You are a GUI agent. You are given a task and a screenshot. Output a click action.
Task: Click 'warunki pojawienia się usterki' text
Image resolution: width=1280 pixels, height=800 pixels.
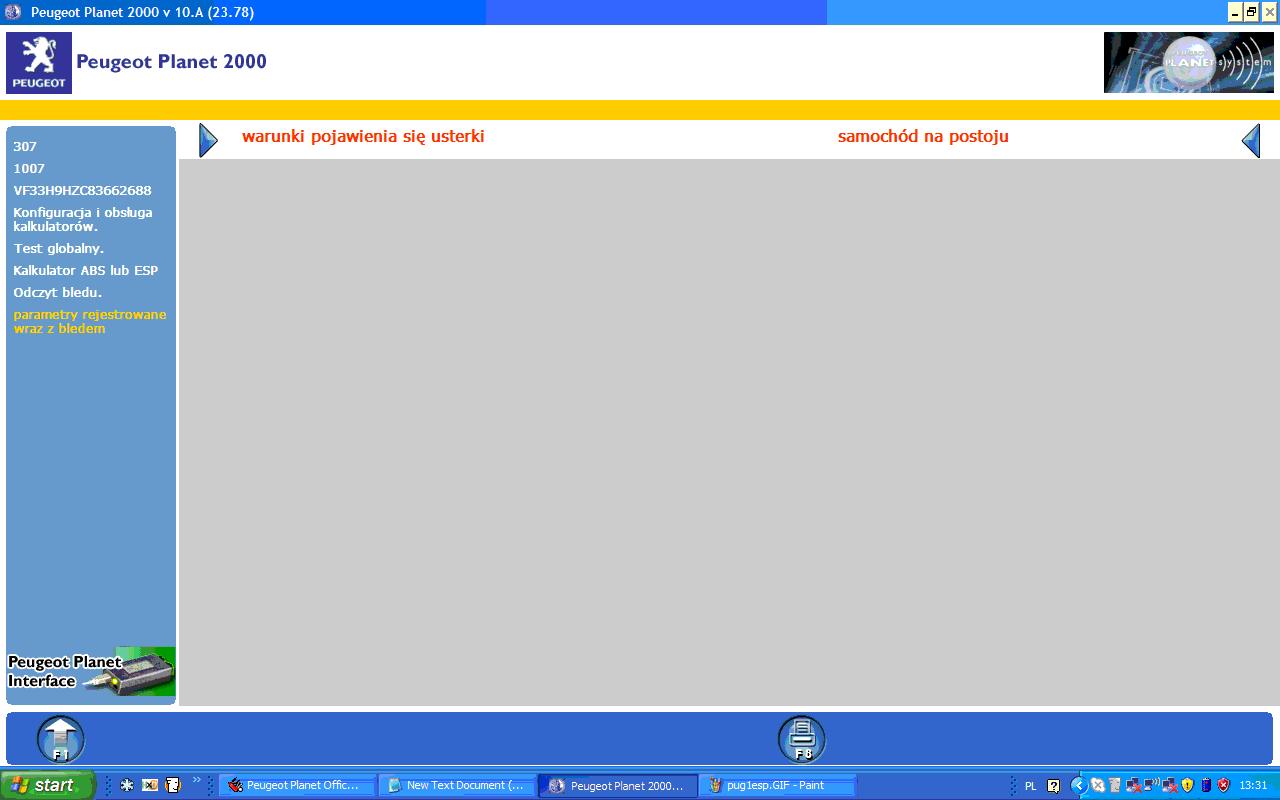coord(363,137)
